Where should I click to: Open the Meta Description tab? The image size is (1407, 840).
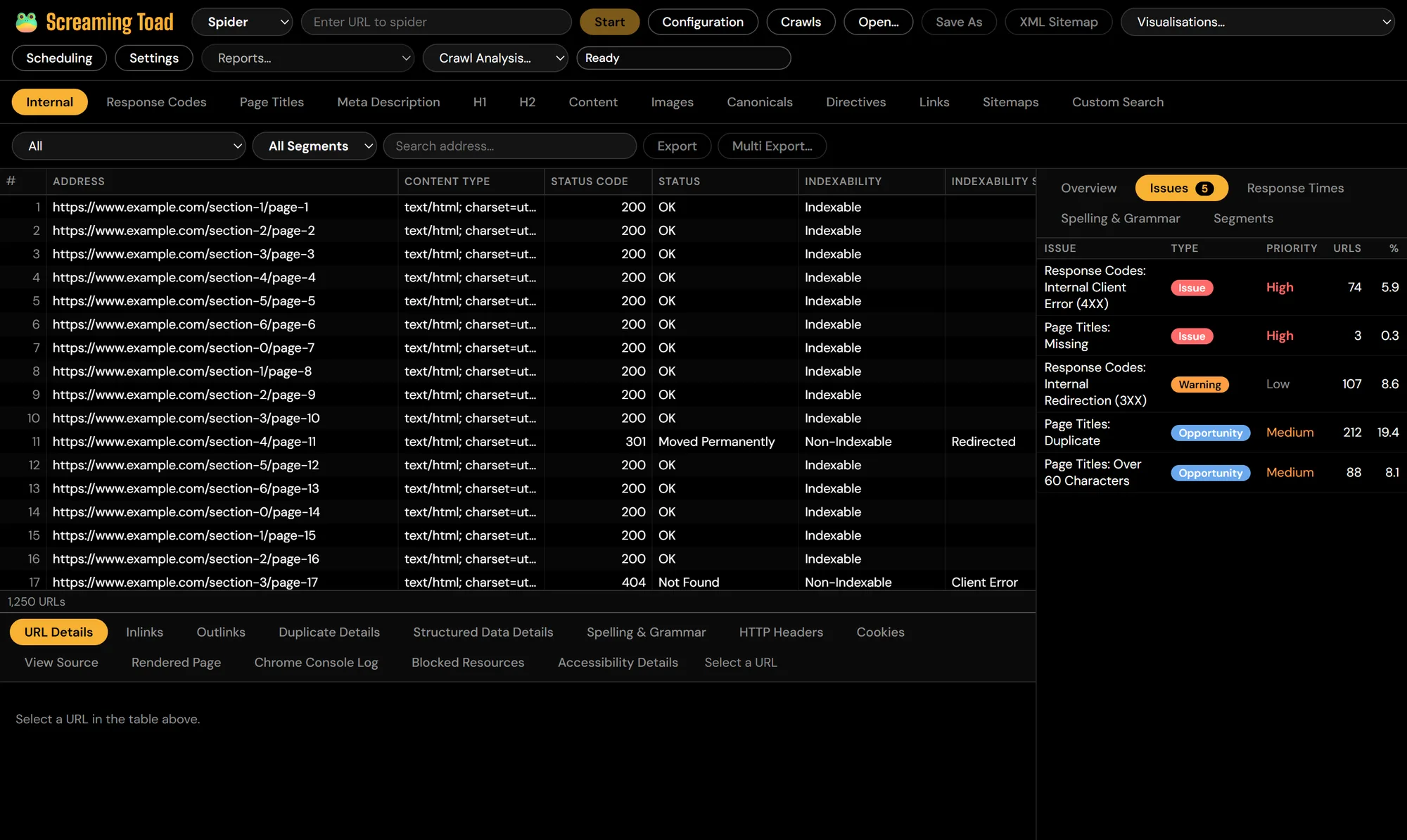pos(388,102)
